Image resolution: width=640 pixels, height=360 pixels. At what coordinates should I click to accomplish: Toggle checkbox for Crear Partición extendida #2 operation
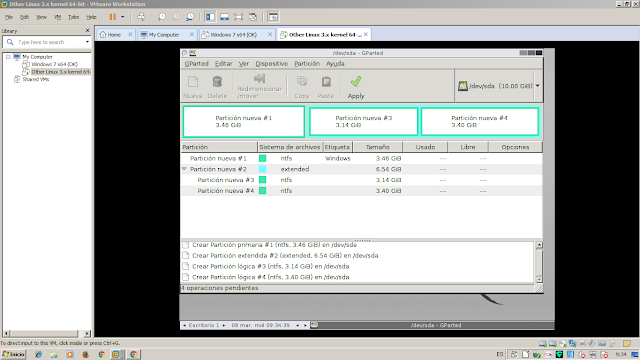[186, 256]
